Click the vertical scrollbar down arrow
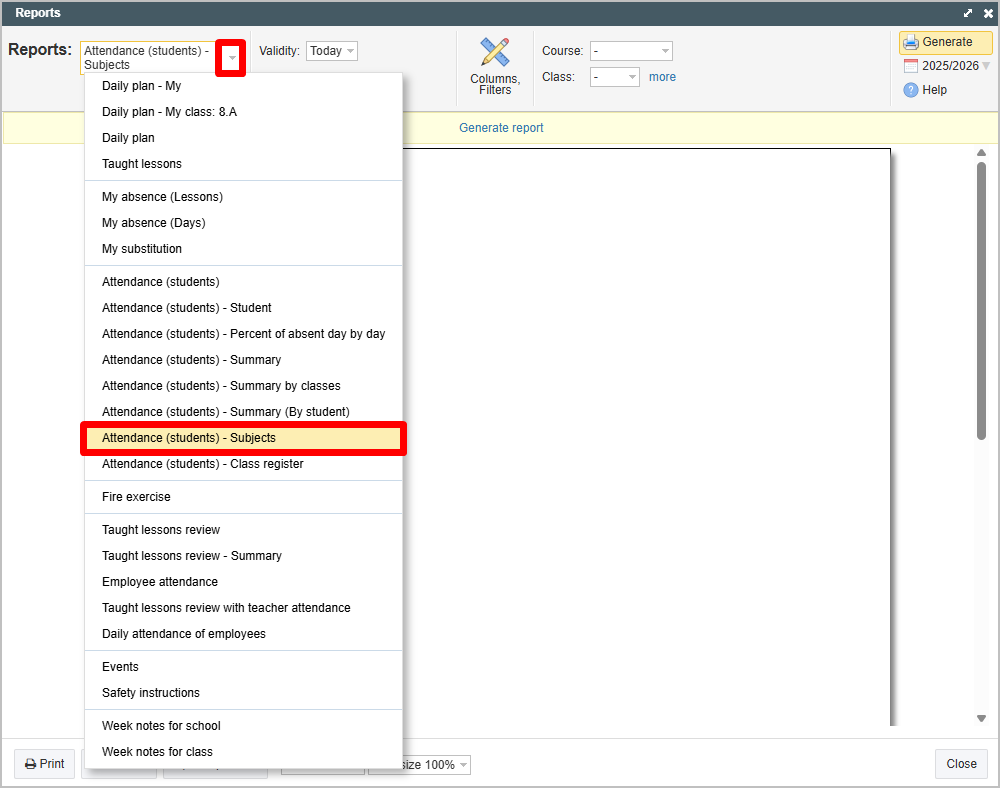The width and height of the screenshot is (1000, 788). click(x=981, y=718)
